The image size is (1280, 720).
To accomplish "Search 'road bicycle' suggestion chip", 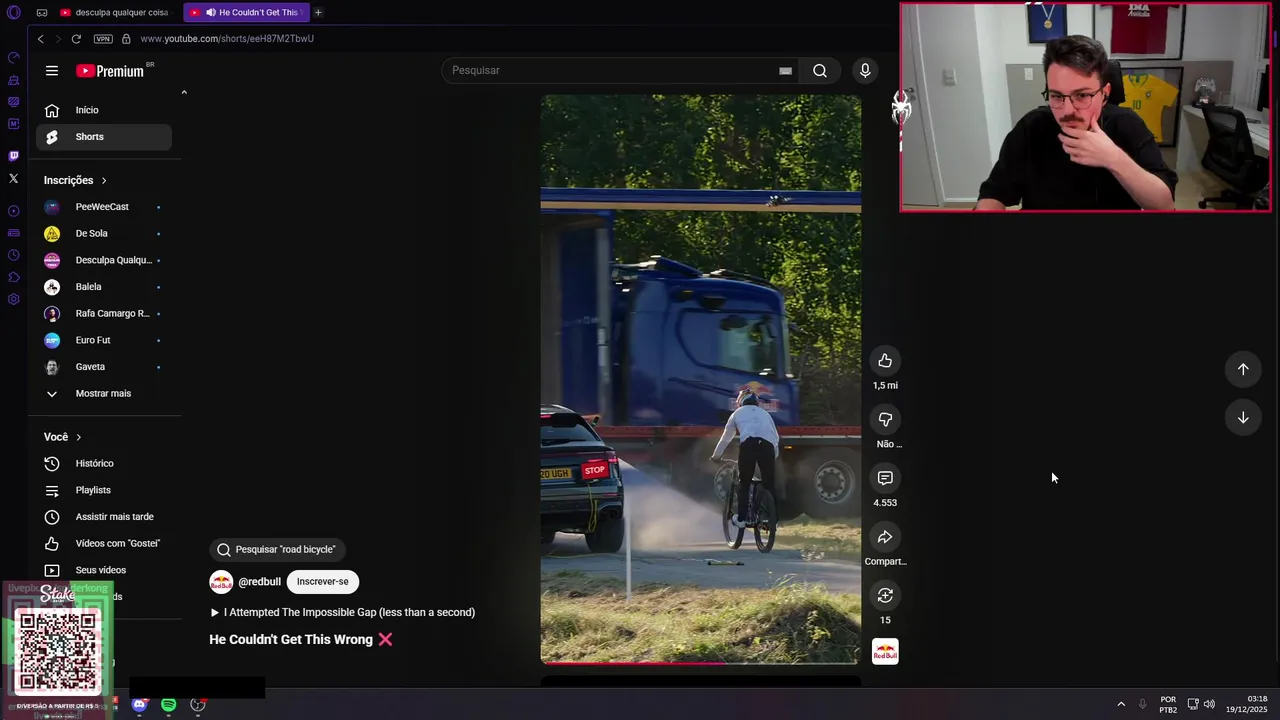I will pos(277,549).
